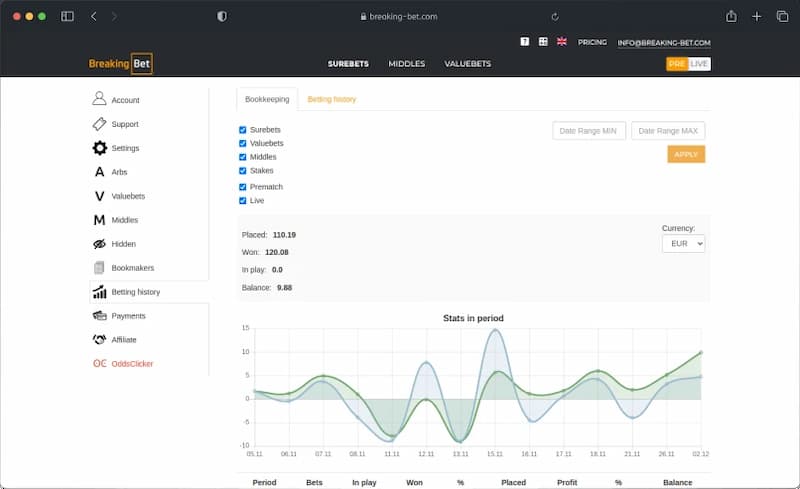Open the Affiliate sidebar link
The height and width of the screenshot is (489, 800).
tap(124, 339)
